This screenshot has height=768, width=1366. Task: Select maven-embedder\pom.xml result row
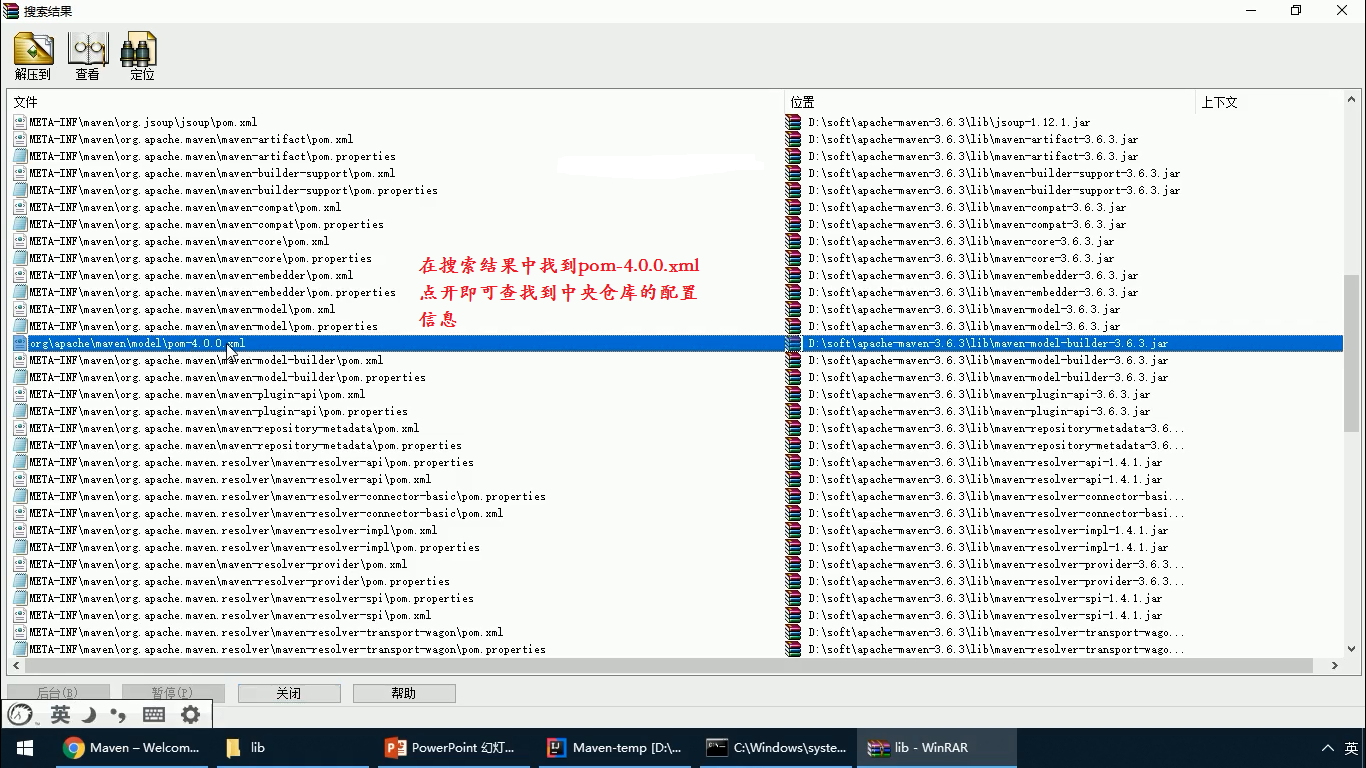676,275
